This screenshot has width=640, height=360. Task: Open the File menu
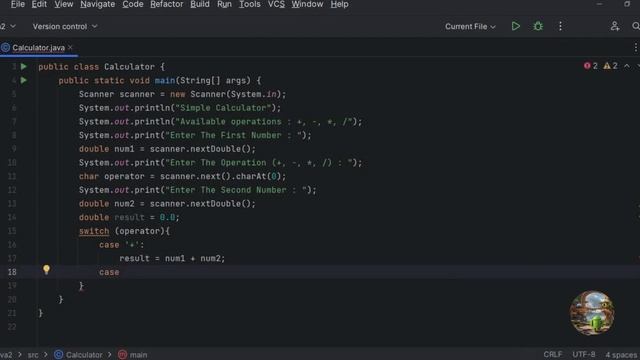coord(18,4)
